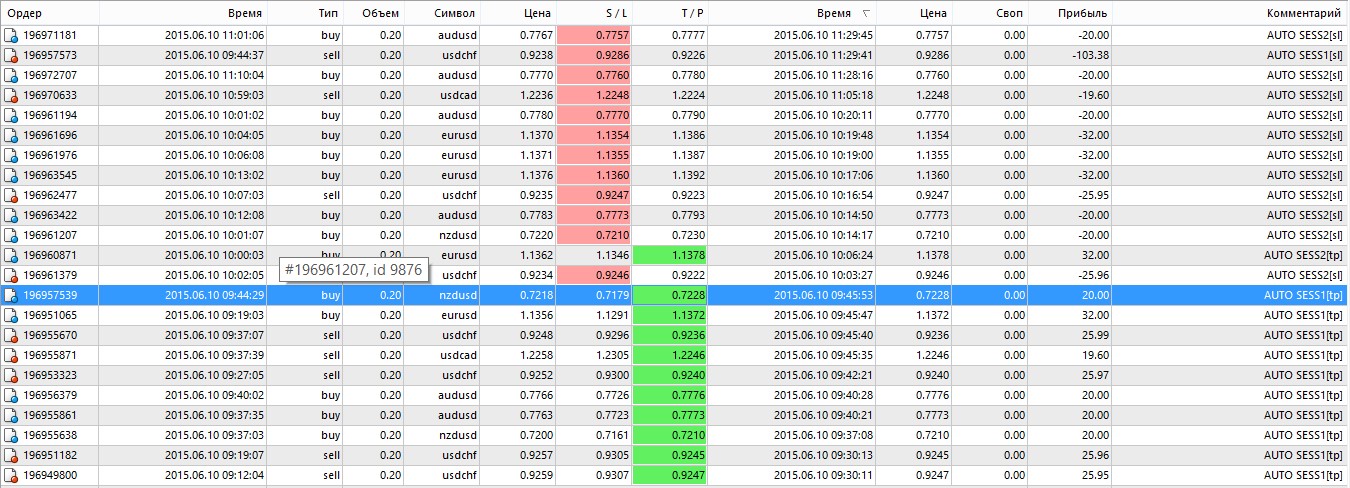The height and width of the screenshot is (488, 1350).
Task: Click the order icon for 196971181
Action: point(11,35)
